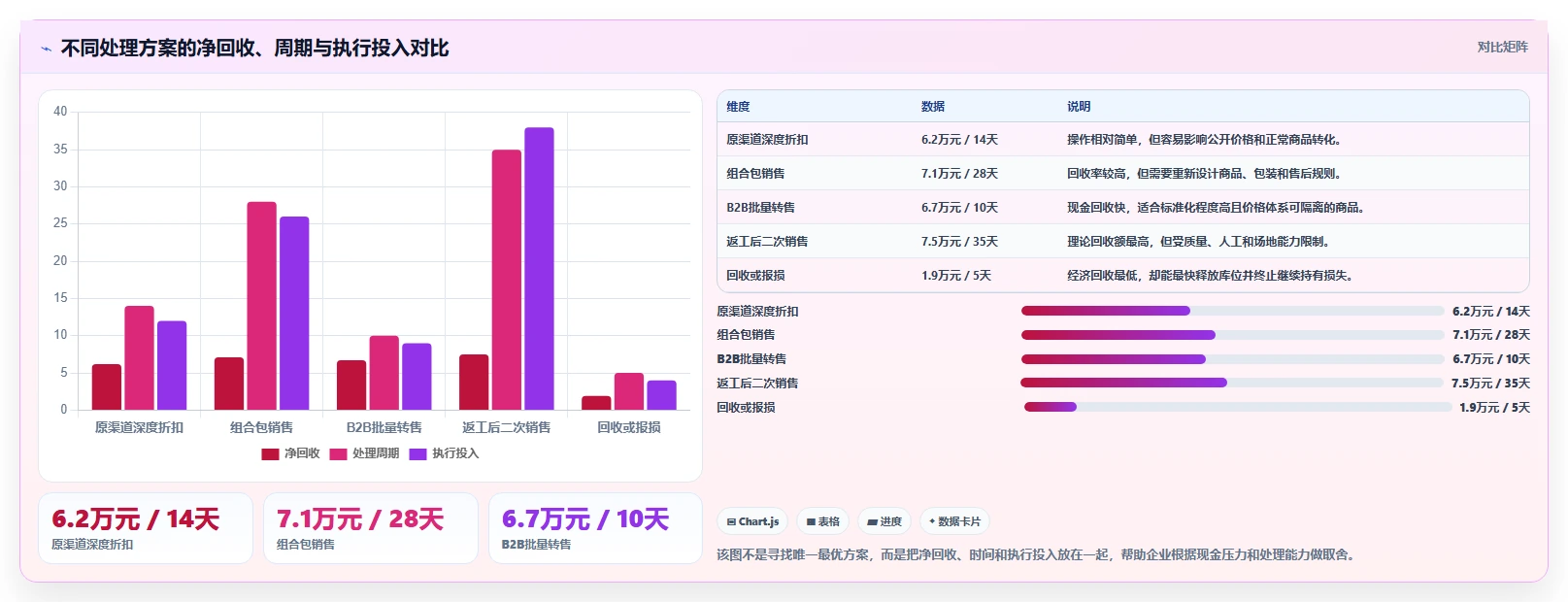This screenshot has width=1568, height=602.
Task: Click the note starting 现金回收快
Action: pyautogui.click(x=1218, y=208)
